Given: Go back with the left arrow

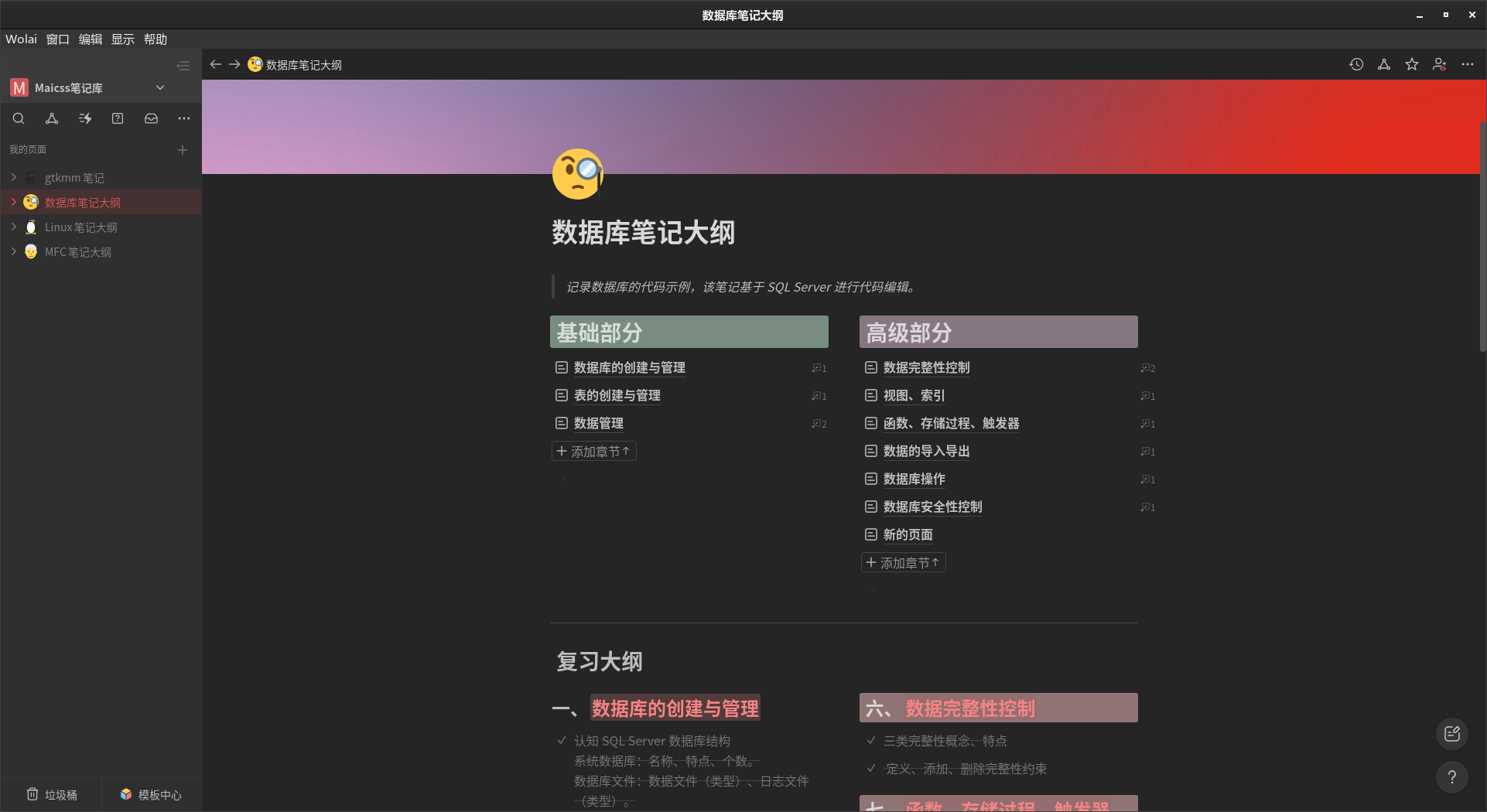Looking at the screenshot, I should [x=216, y=64].
